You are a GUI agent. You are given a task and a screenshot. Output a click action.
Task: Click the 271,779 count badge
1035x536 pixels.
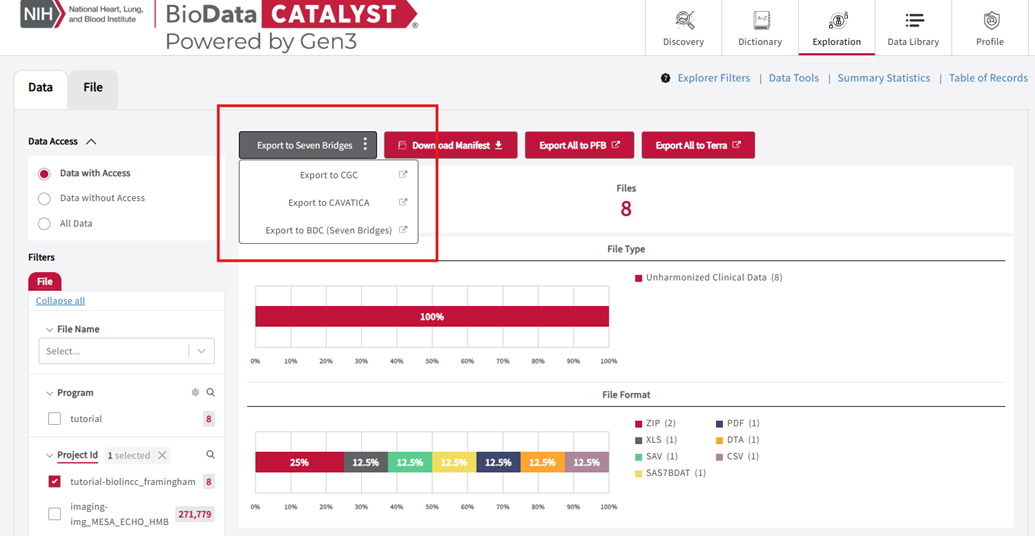tap(195, 514)
